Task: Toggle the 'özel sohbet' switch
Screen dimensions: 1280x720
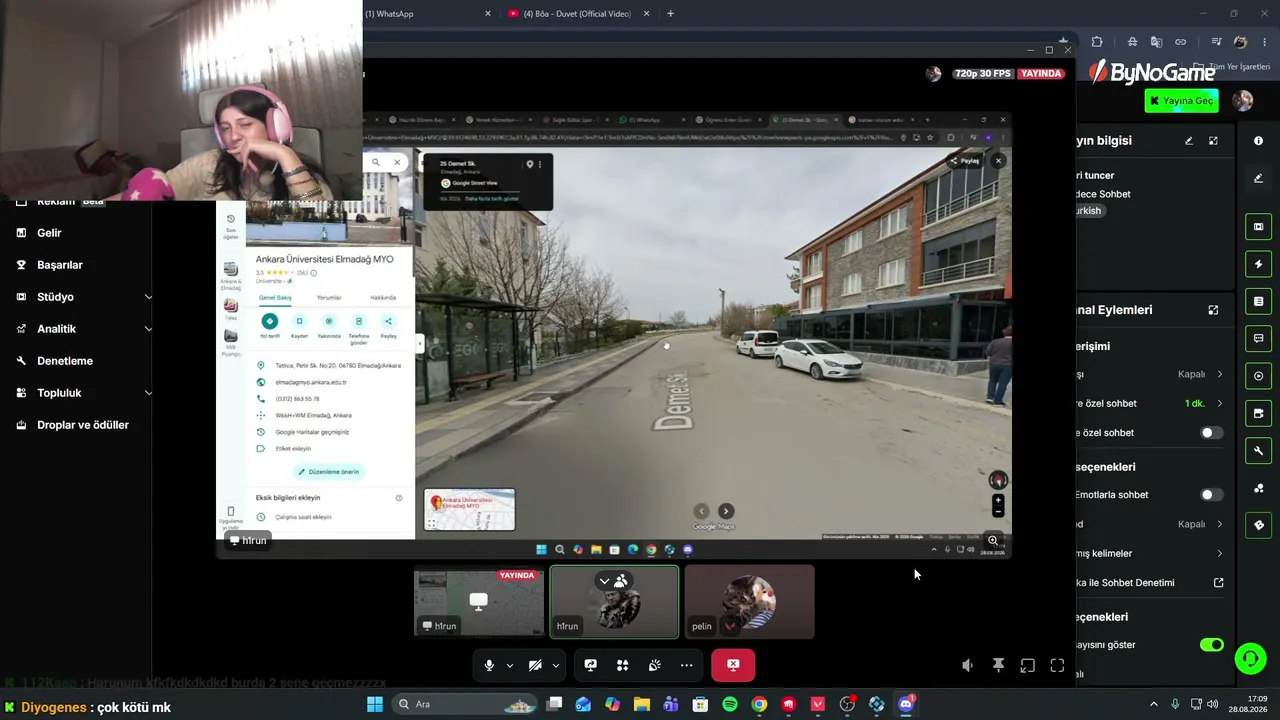Action: click(1211, 433)
